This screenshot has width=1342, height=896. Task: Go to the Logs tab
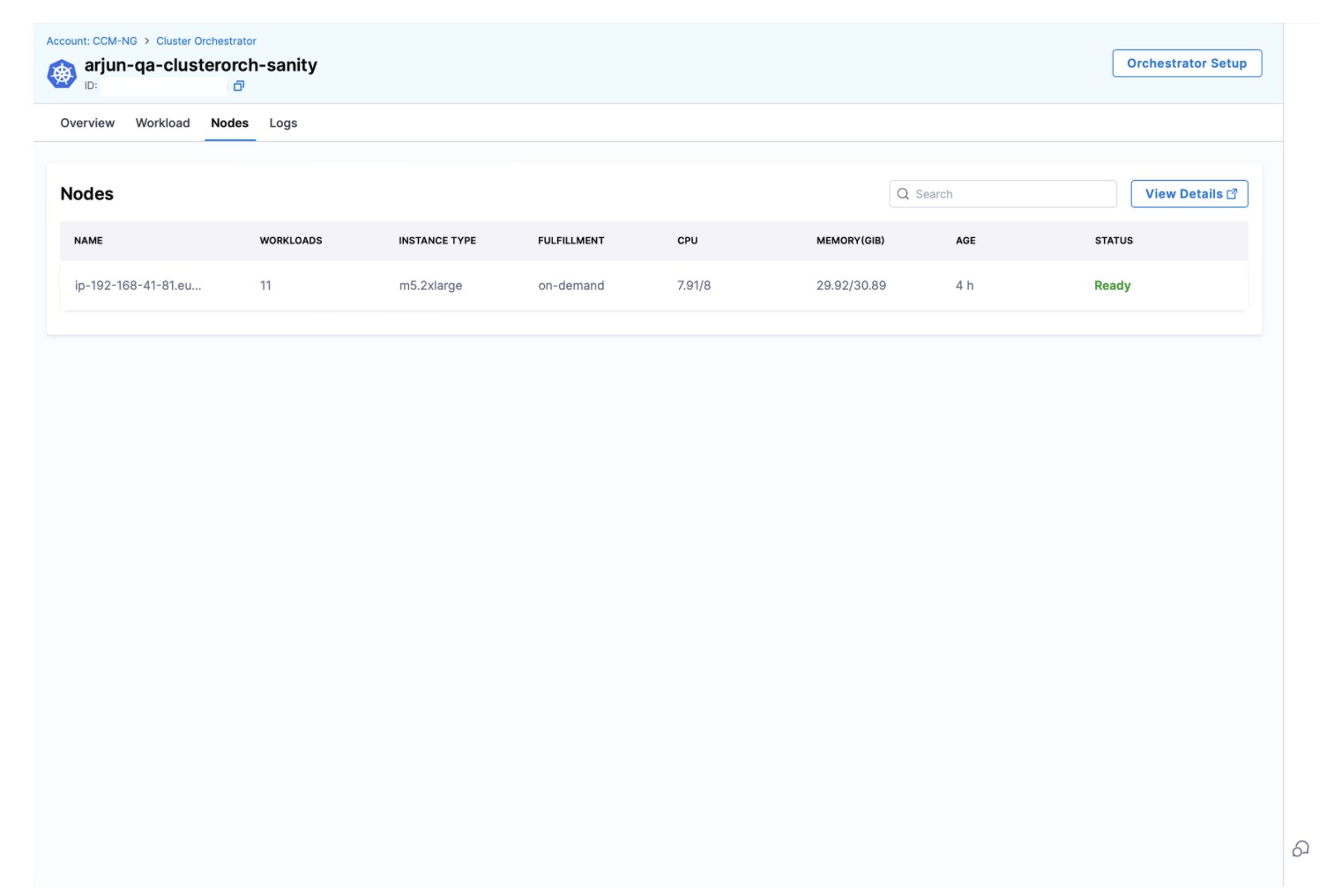click(283, 123)
